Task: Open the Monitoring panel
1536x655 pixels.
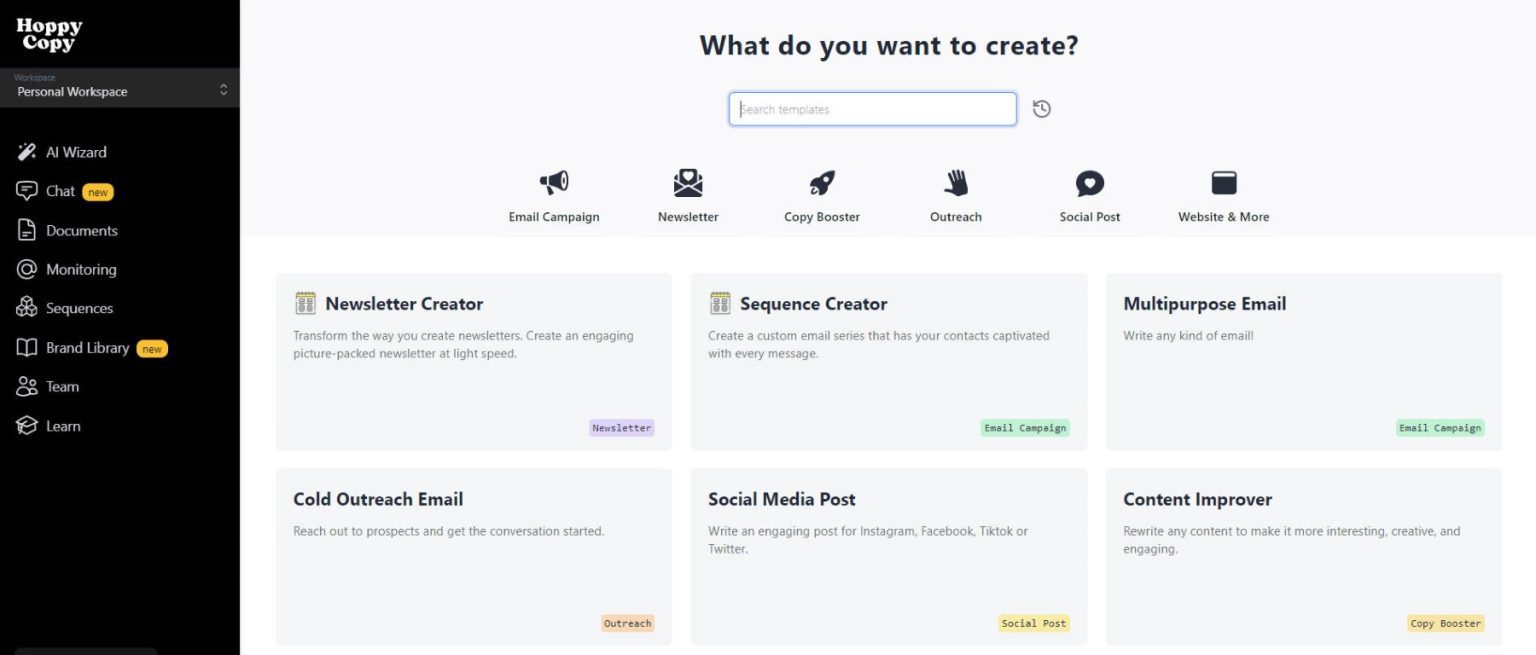Action: click(81, 268)
